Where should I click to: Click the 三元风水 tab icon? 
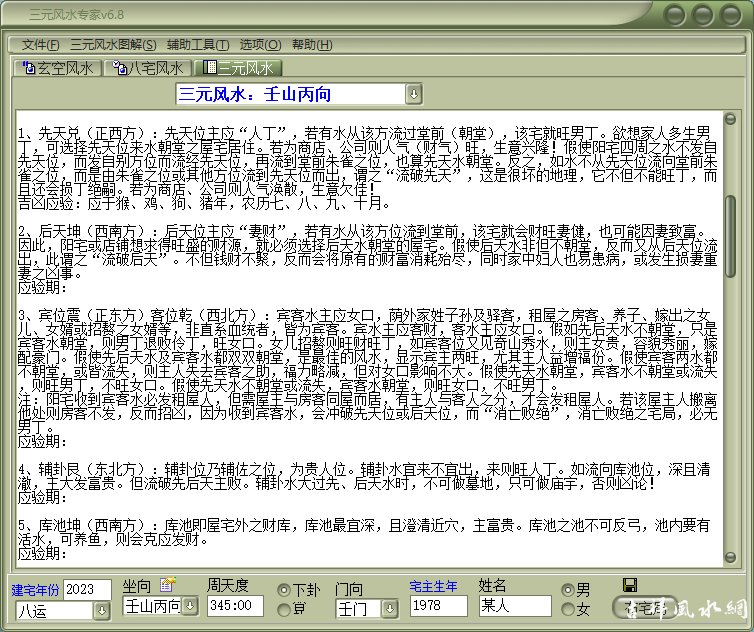(209, 68)
